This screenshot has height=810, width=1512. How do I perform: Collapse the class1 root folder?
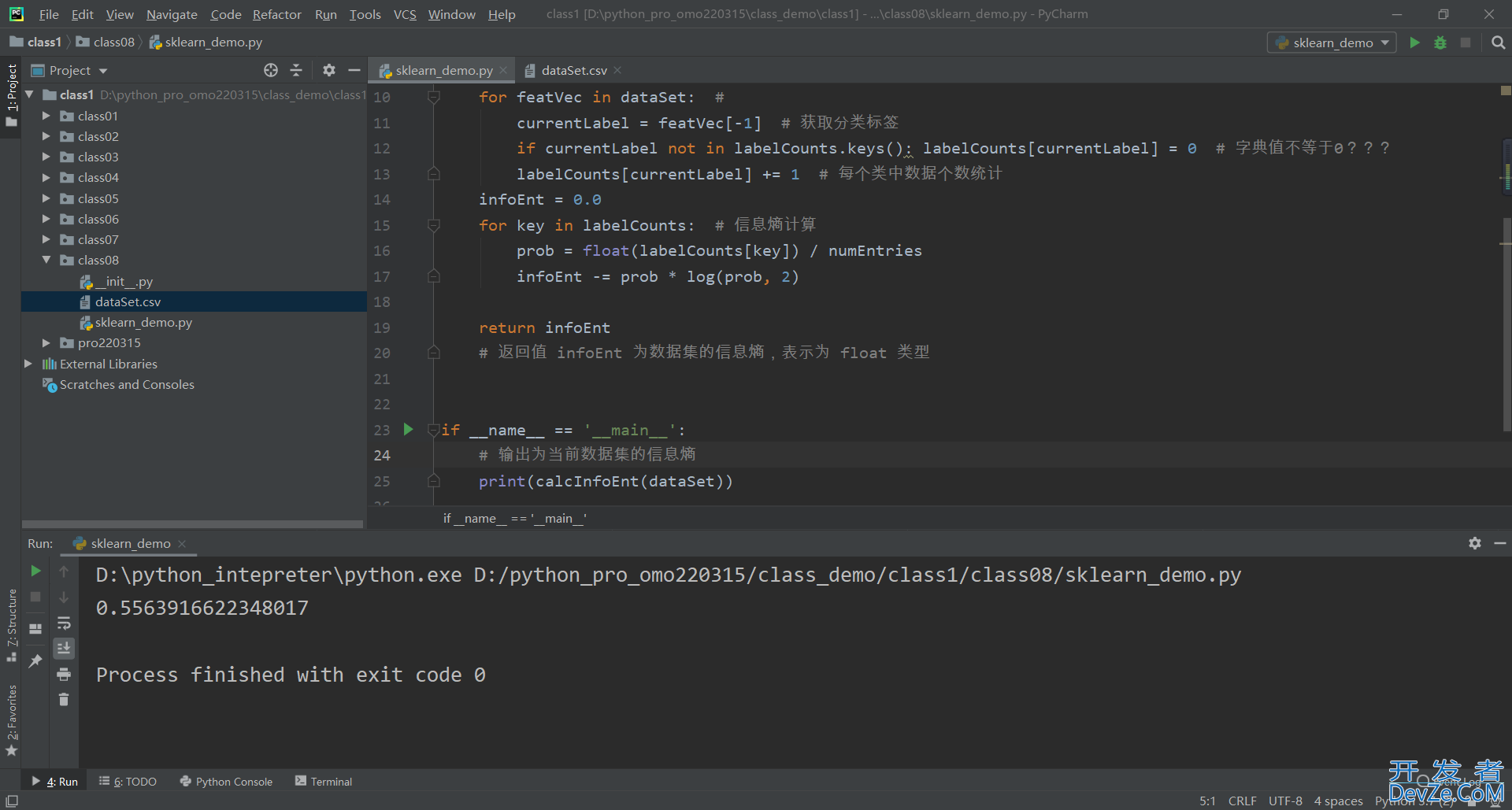pyautogui.click(x=29, y=94)
